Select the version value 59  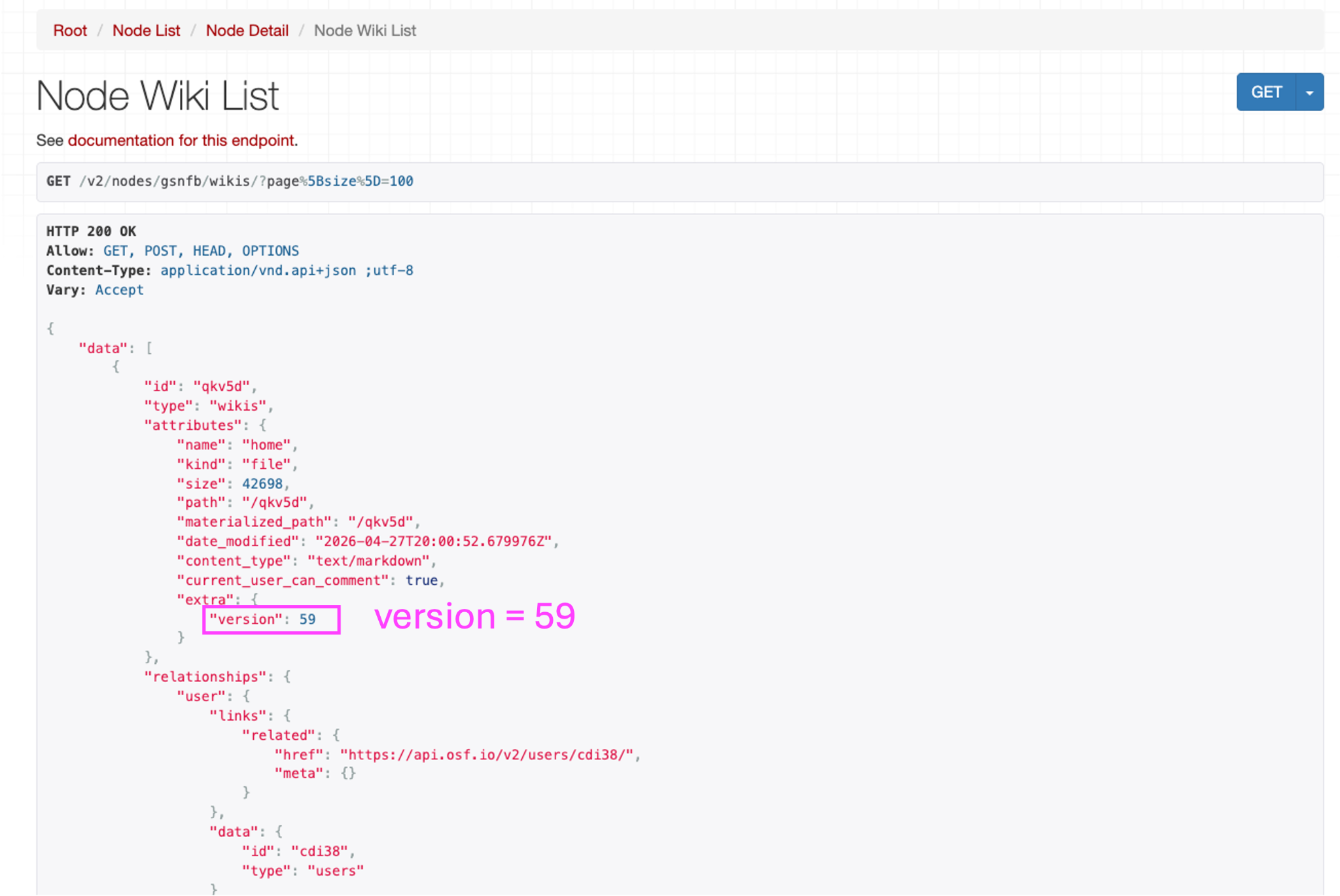(x=308, y=619)
